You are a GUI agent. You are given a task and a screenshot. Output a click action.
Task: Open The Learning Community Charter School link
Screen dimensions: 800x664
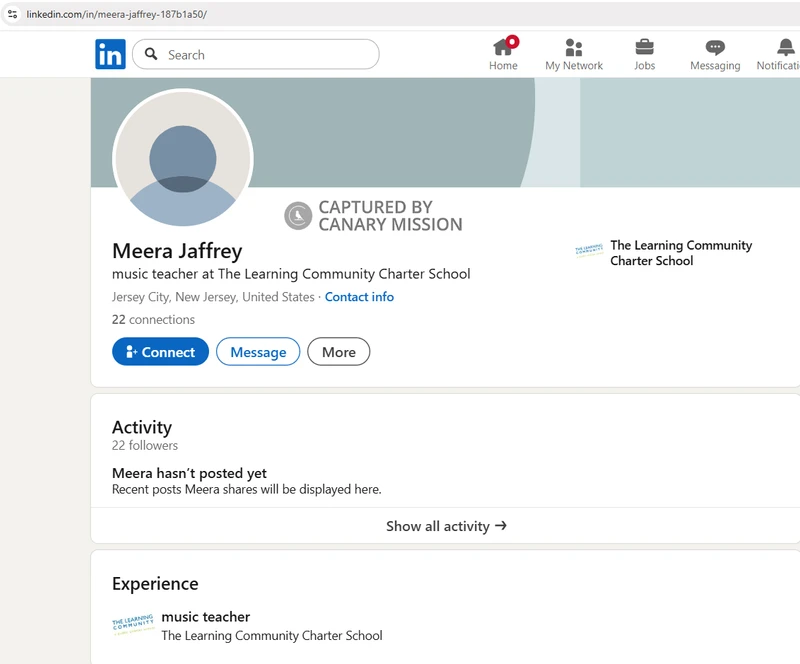tap(680, 253)
